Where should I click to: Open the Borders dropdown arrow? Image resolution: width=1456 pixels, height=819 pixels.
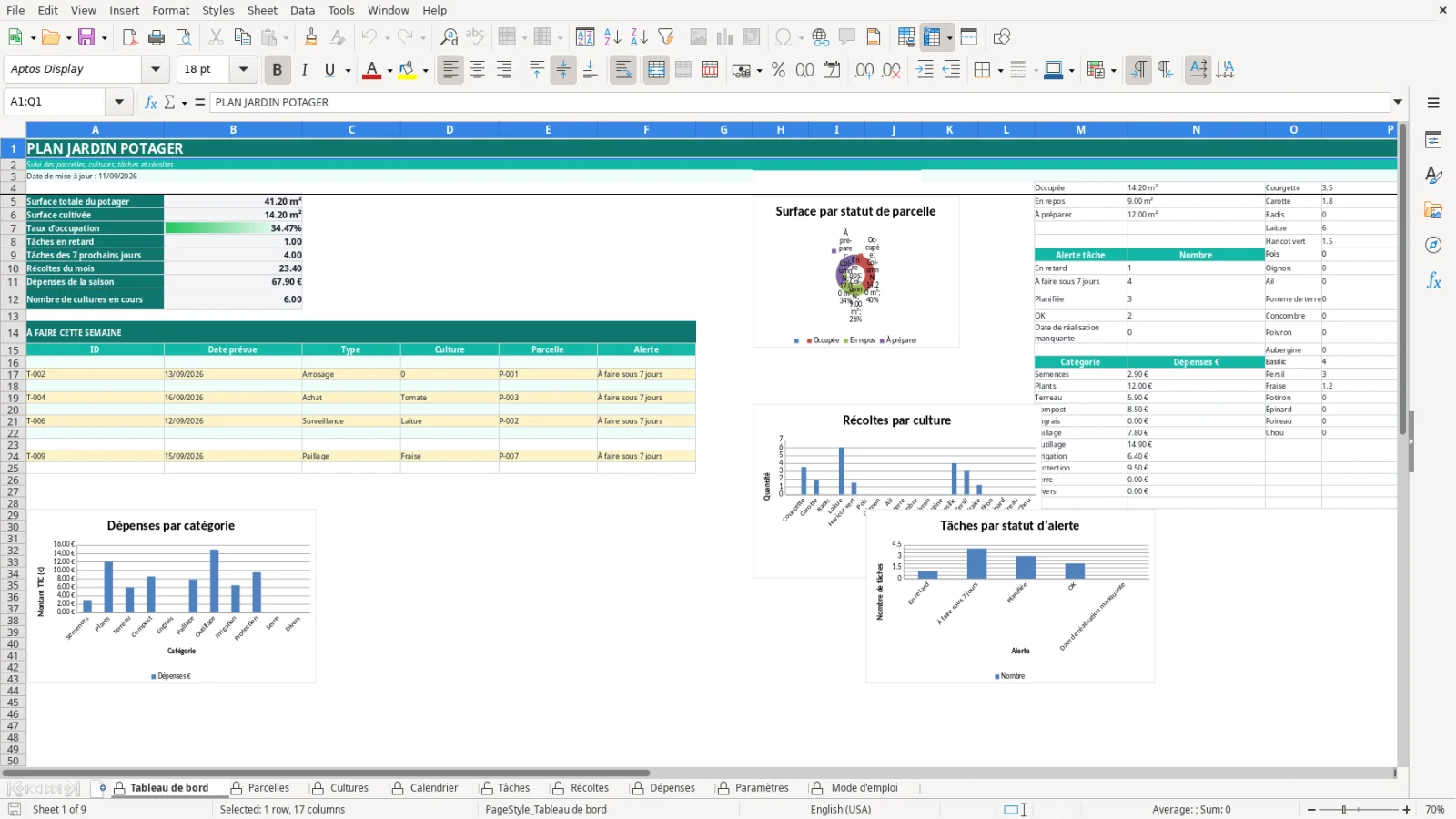coord(1000,70)
